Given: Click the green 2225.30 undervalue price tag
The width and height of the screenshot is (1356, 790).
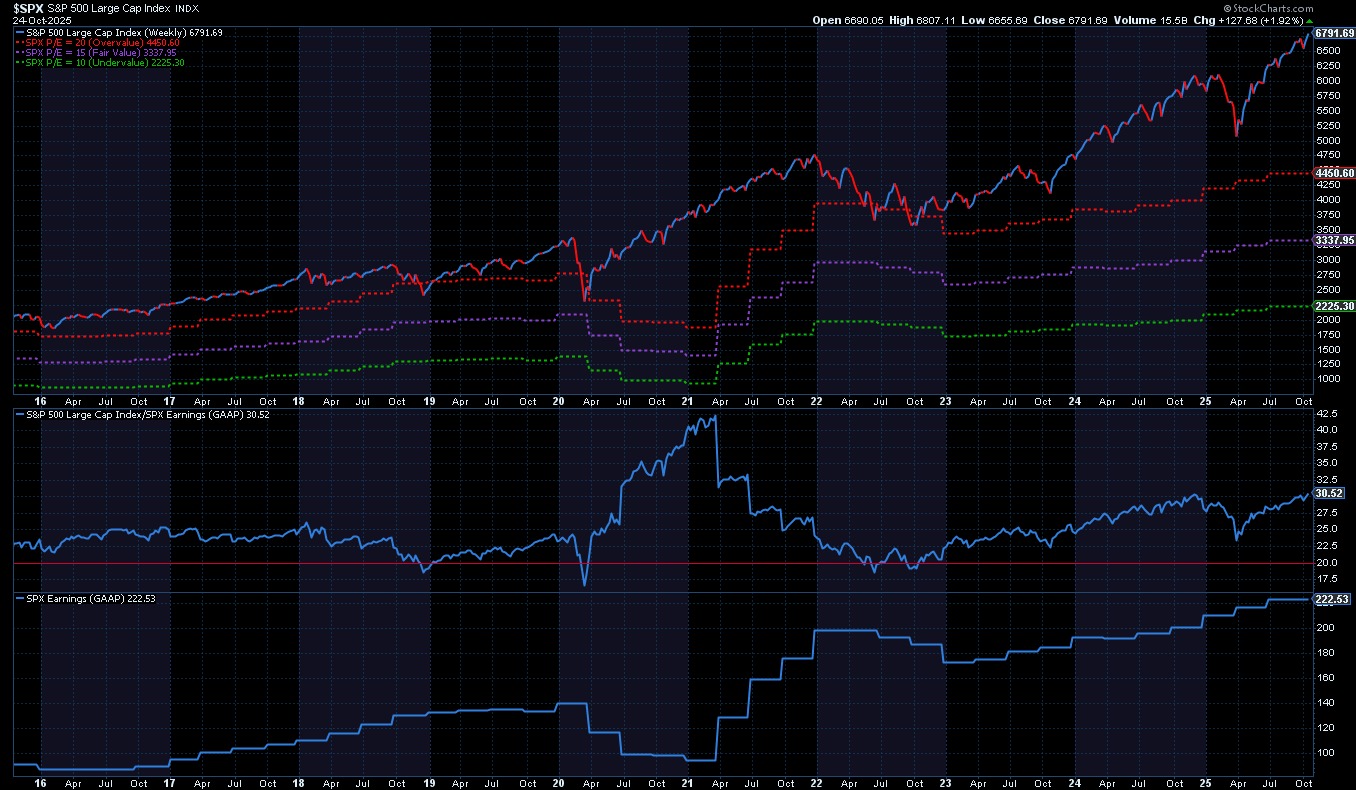Looking at the screenshot, I should [x=1334, y=306].
